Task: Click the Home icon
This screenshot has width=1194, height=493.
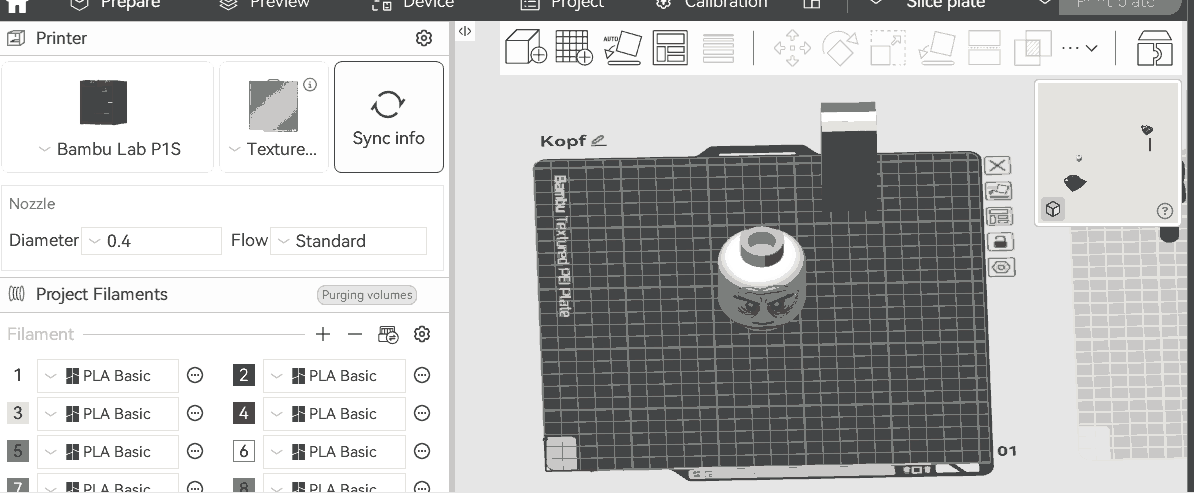Action: coord(17,5)
